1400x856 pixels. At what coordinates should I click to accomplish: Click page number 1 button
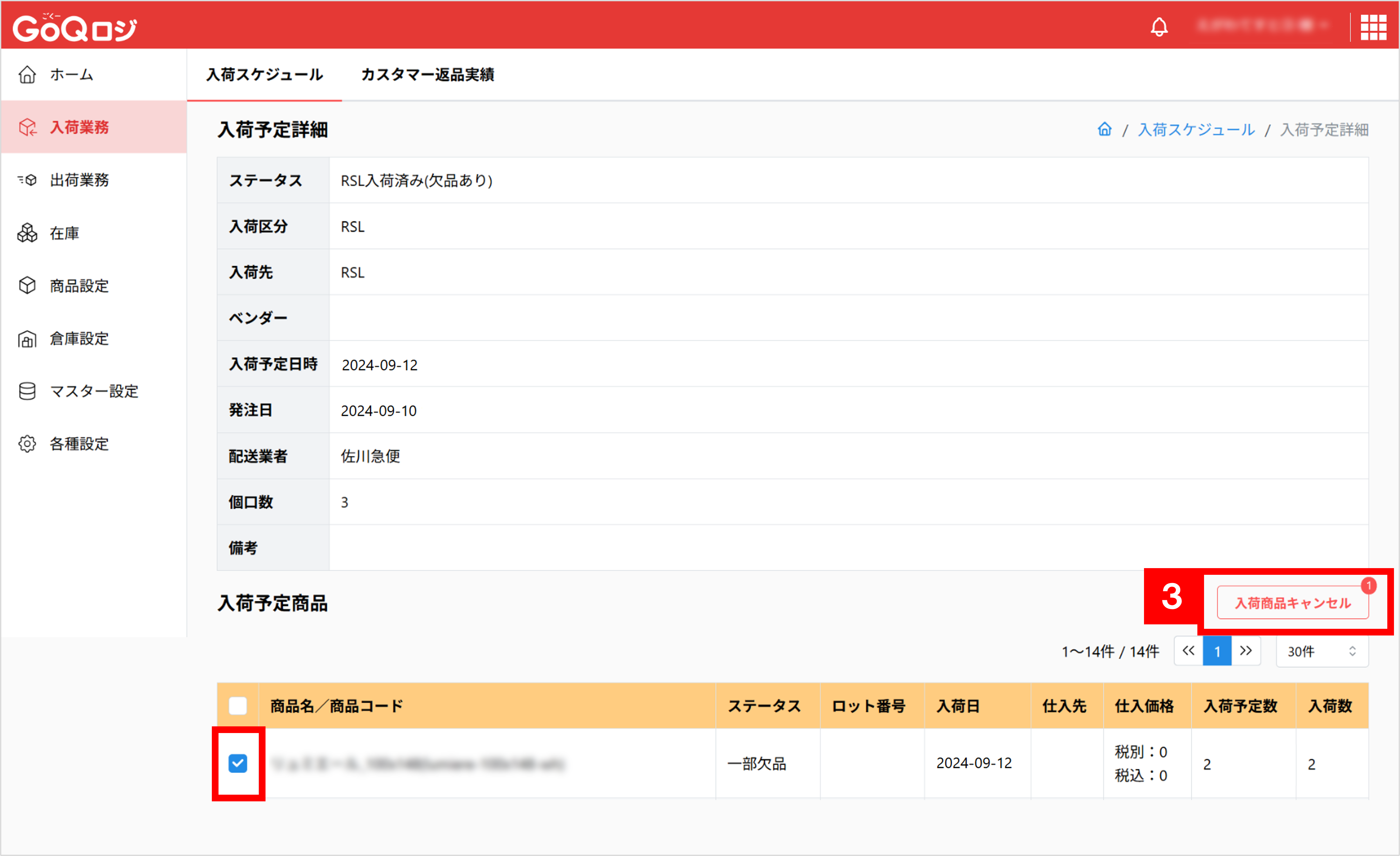pyautogui.click(x=1217, y=651)
